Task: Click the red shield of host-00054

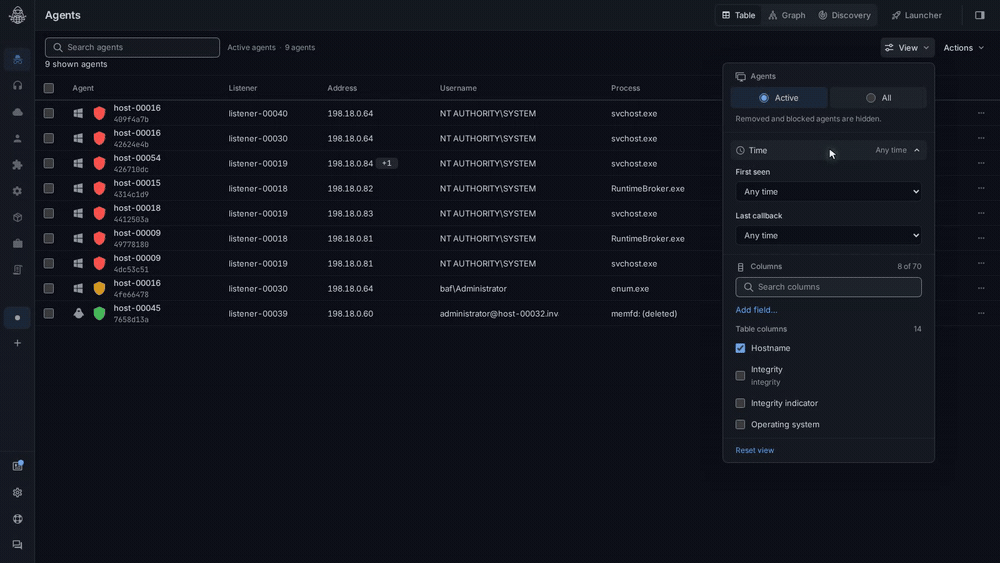Action: tap(99, 163)
